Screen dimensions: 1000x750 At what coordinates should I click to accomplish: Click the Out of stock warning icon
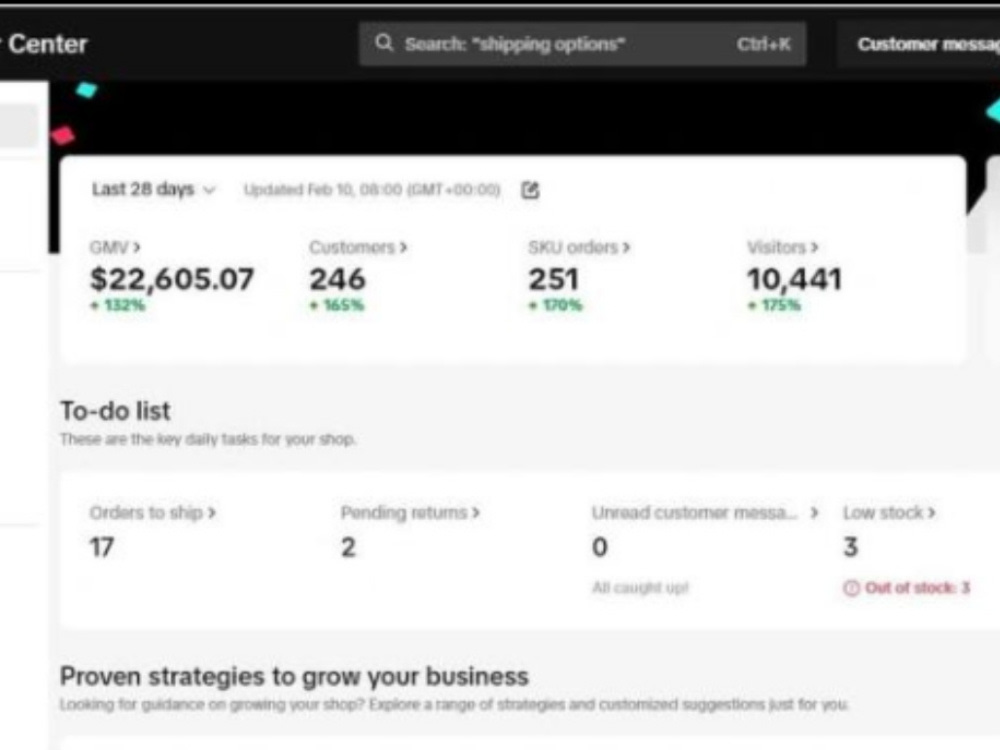pos(851,588)
